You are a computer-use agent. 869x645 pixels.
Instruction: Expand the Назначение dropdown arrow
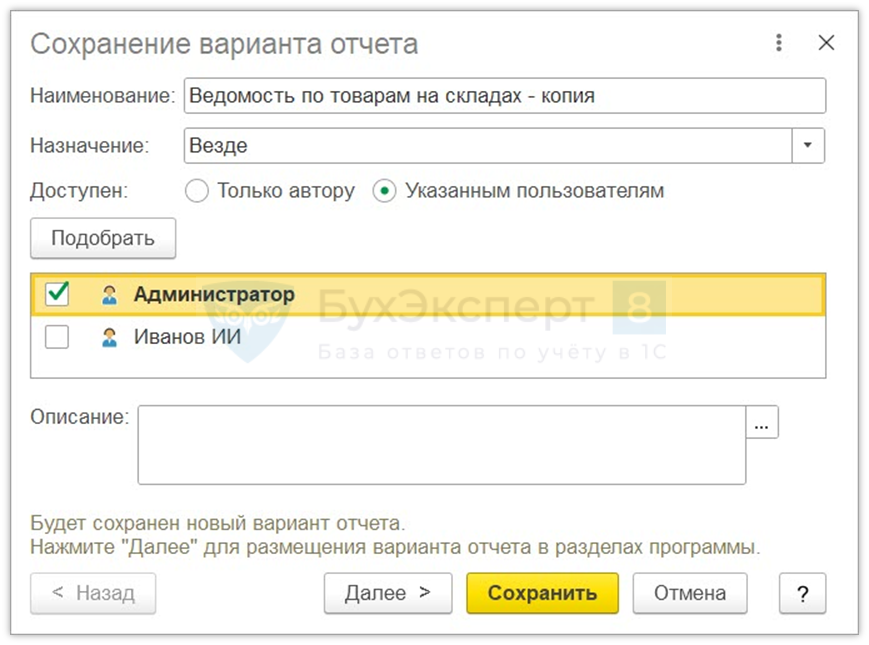coord(808,145)
